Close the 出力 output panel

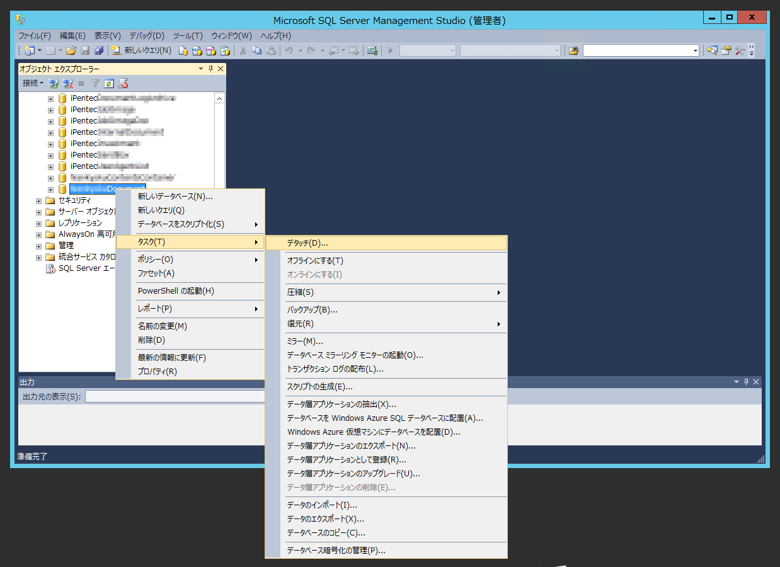pos(756,381)
